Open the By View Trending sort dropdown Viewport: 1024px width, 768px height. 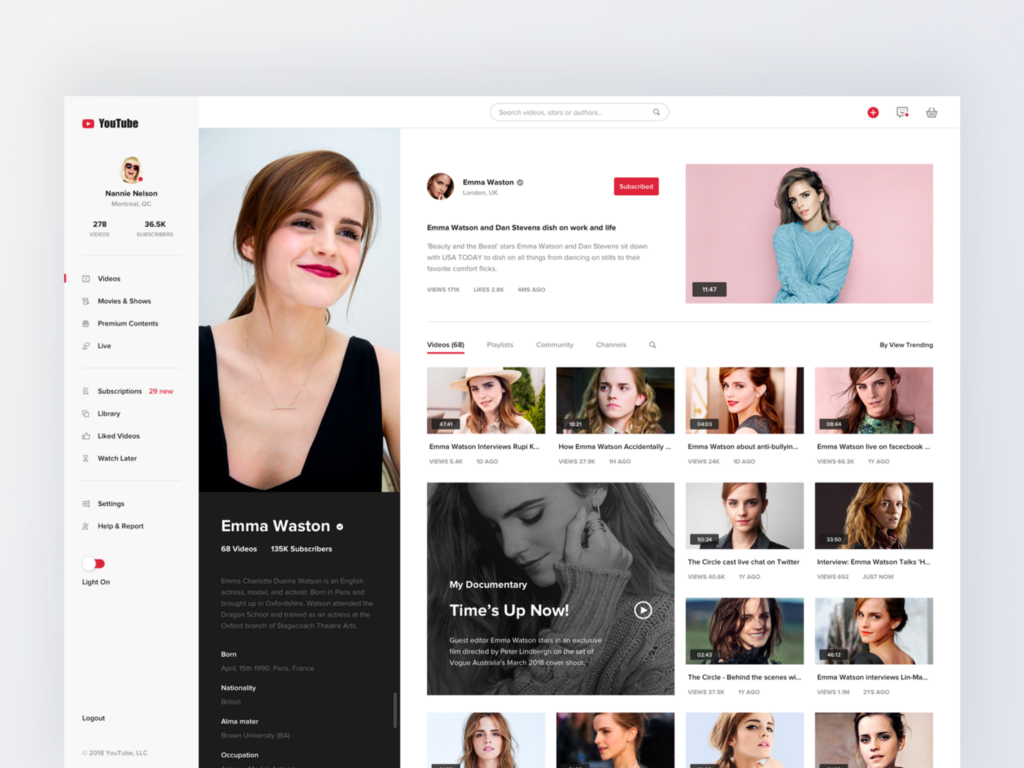[906, 345]
